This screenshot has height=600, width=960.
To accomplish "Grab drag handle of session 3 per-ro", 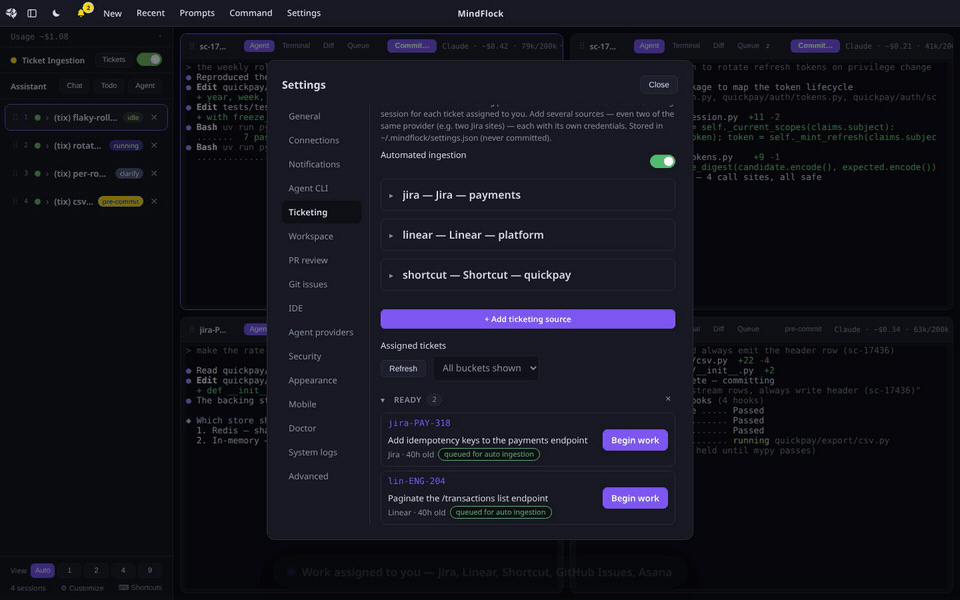I will click(x=15, y=174).
